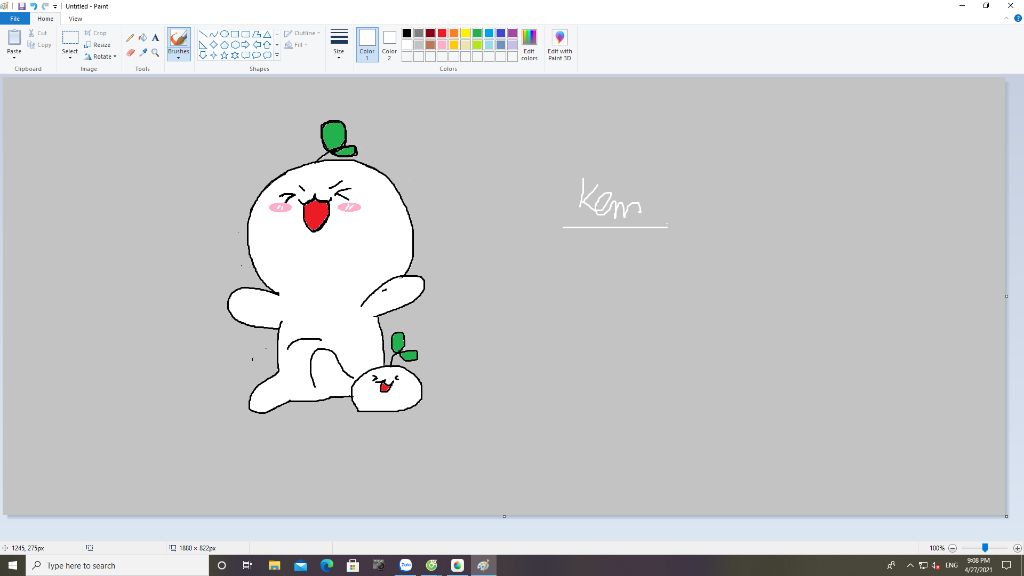Choose the Curve shape
This screenshot has width=1024, height=576.
pos(214,34)
